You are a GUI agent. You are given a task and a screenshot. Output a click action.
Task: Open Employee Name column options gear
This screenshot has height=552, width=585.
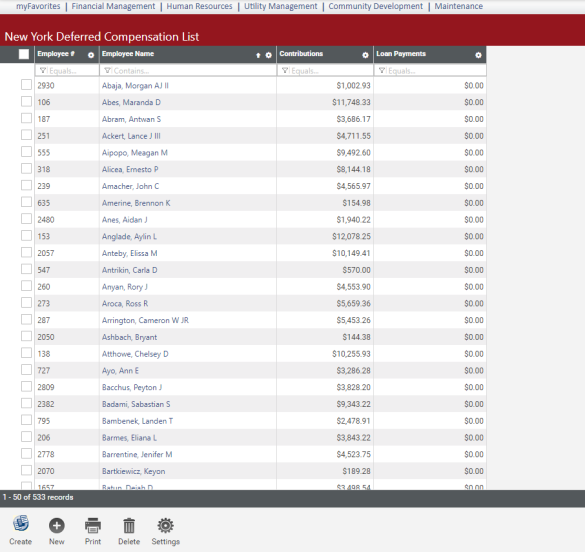tap(269, 55)
